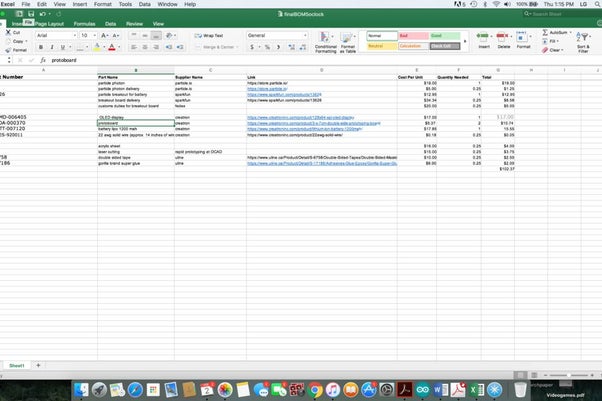The height and width of the screenshot is (401, 602).
Task: Align cell content to top
Action: pos(134,35)
